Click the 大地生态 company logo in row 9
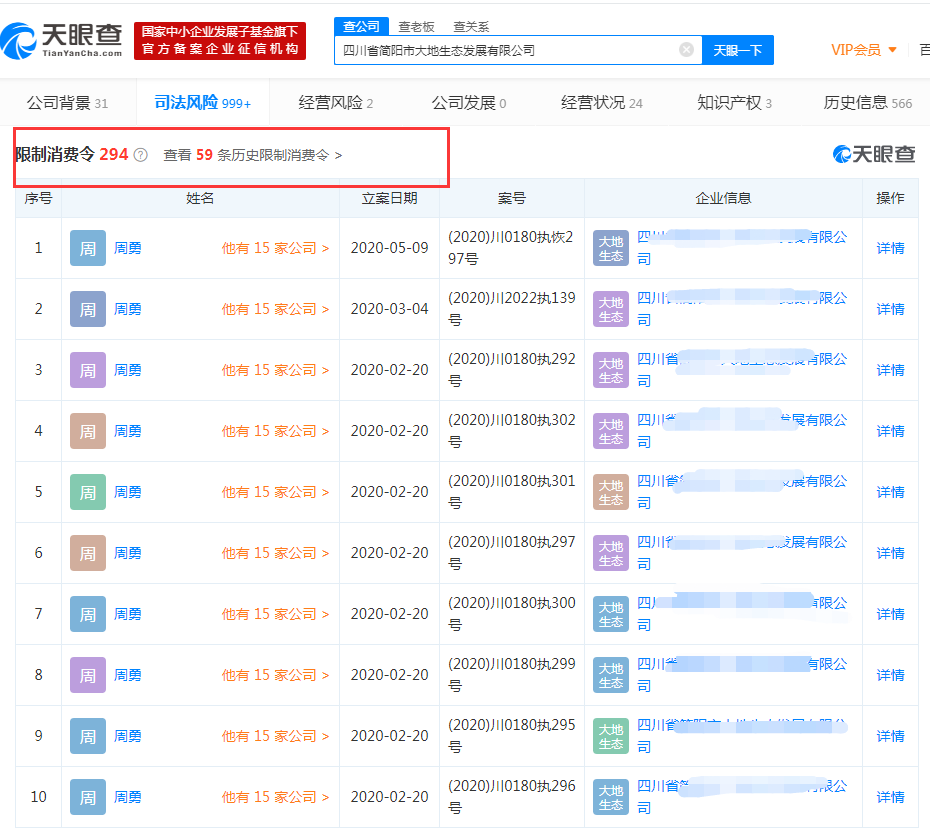This screenshot has height=831, width=930. (x=611, y=736)
